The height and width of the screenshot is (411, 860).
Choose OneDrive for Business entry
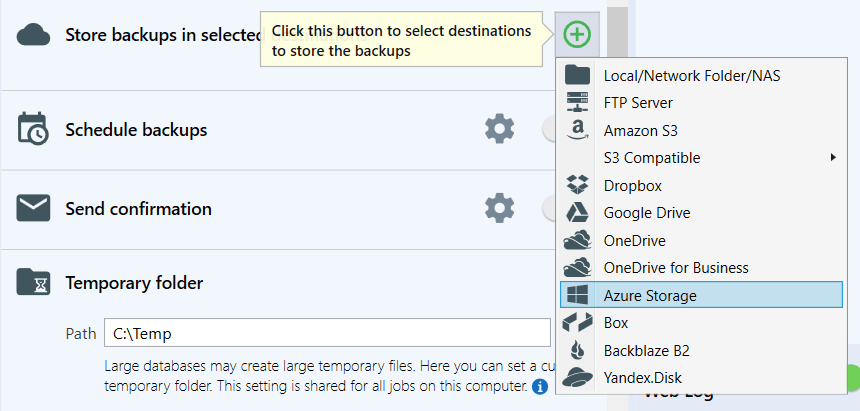(x=701, y=268)
